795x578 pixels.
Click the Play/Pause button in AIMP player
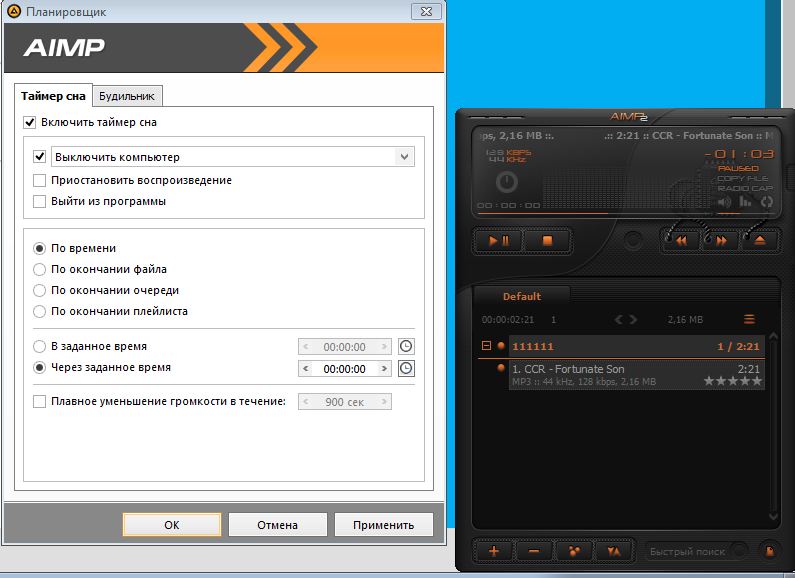pyautogui.click(x=498, y=241)
